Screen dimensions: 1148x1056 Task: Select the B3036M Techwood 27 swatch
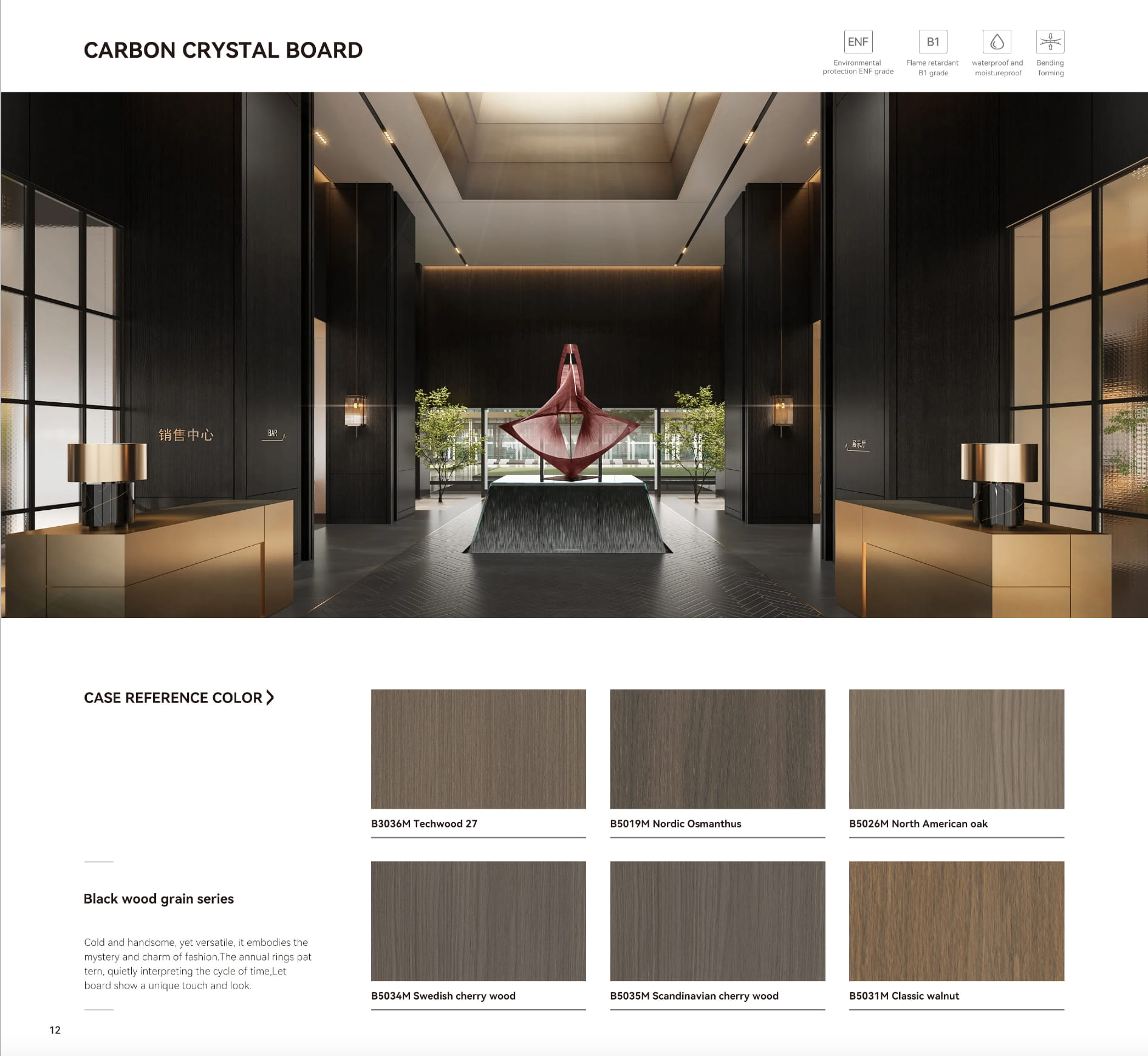479,749
